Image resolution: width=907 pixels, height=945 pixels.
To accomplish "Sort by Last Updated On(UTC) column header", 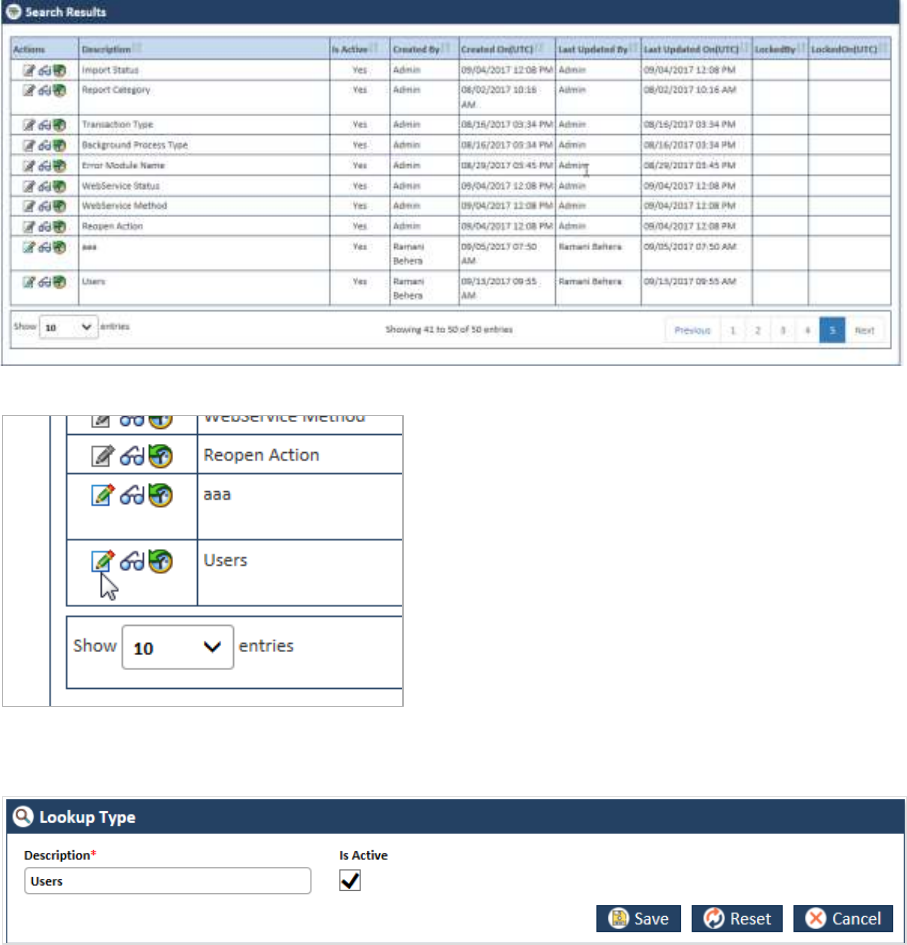I will click(x=696, y=49).
